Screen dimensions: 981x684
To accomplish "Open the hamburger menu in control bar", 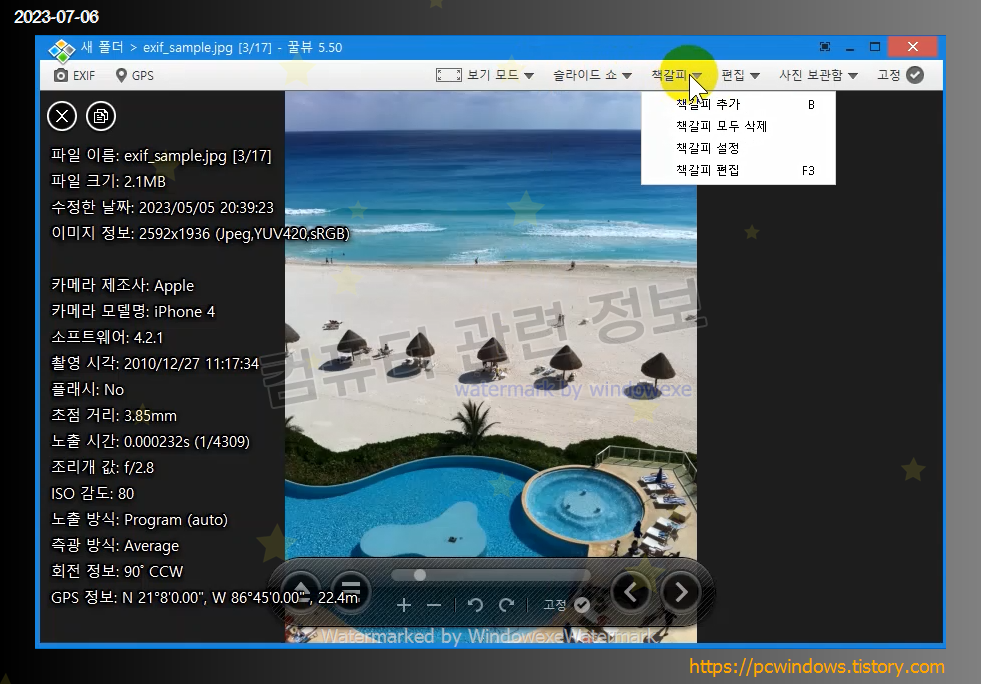I will point(351,592).
